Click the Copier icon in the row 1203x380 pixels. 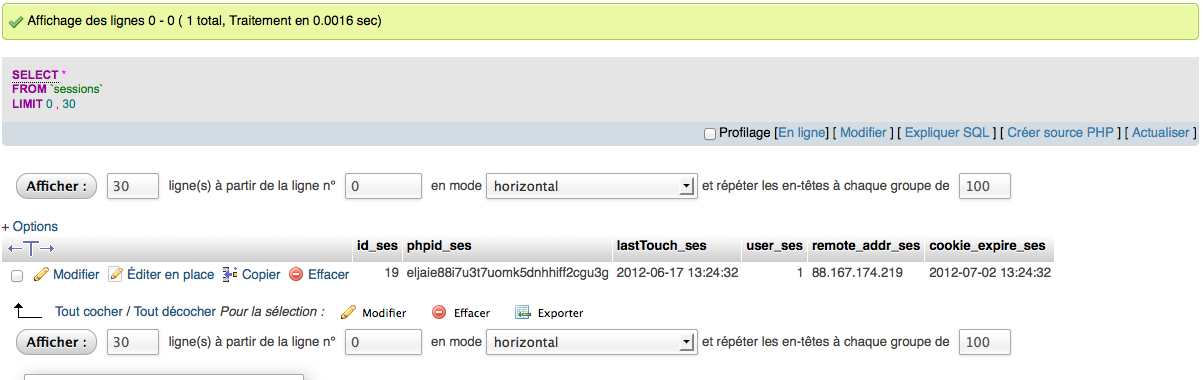pyautogui.click(x=230, y=274)
